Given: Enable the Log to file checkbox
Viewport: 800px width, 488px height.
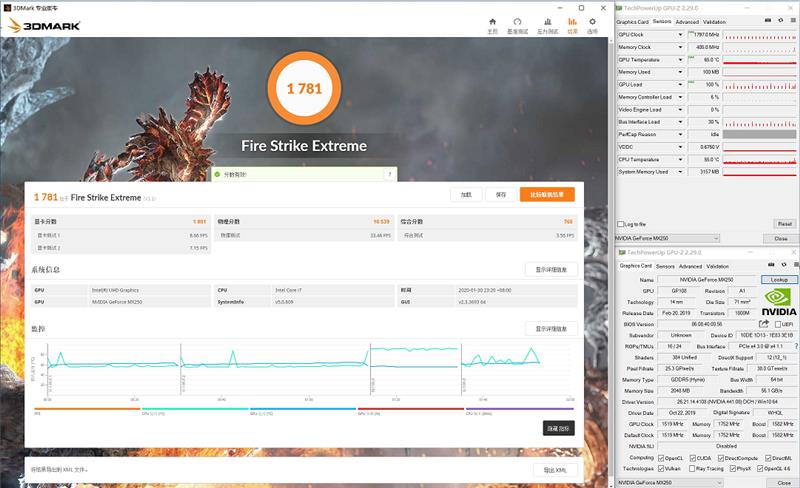Looking at the screenshot, I should point(620,224).
